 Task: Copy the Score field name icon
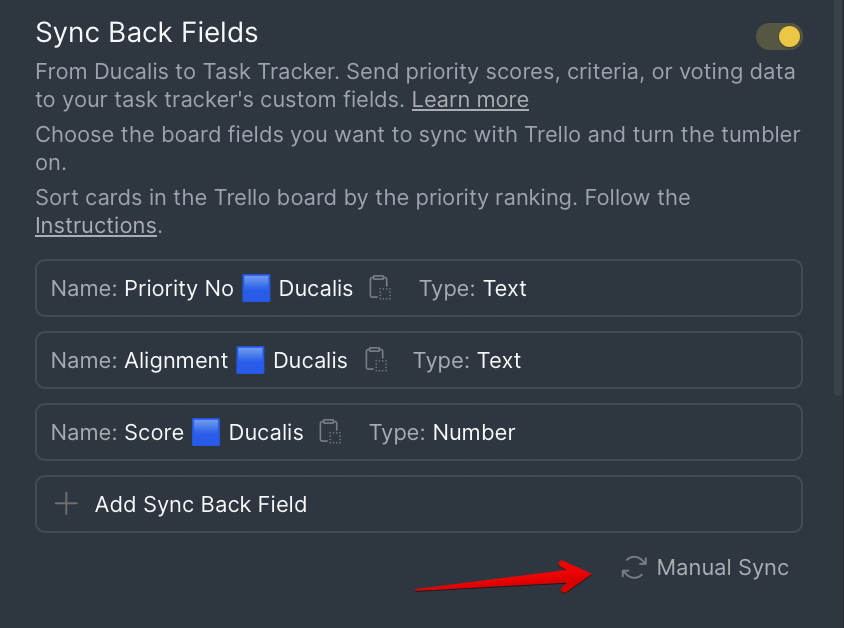[330, 432]
